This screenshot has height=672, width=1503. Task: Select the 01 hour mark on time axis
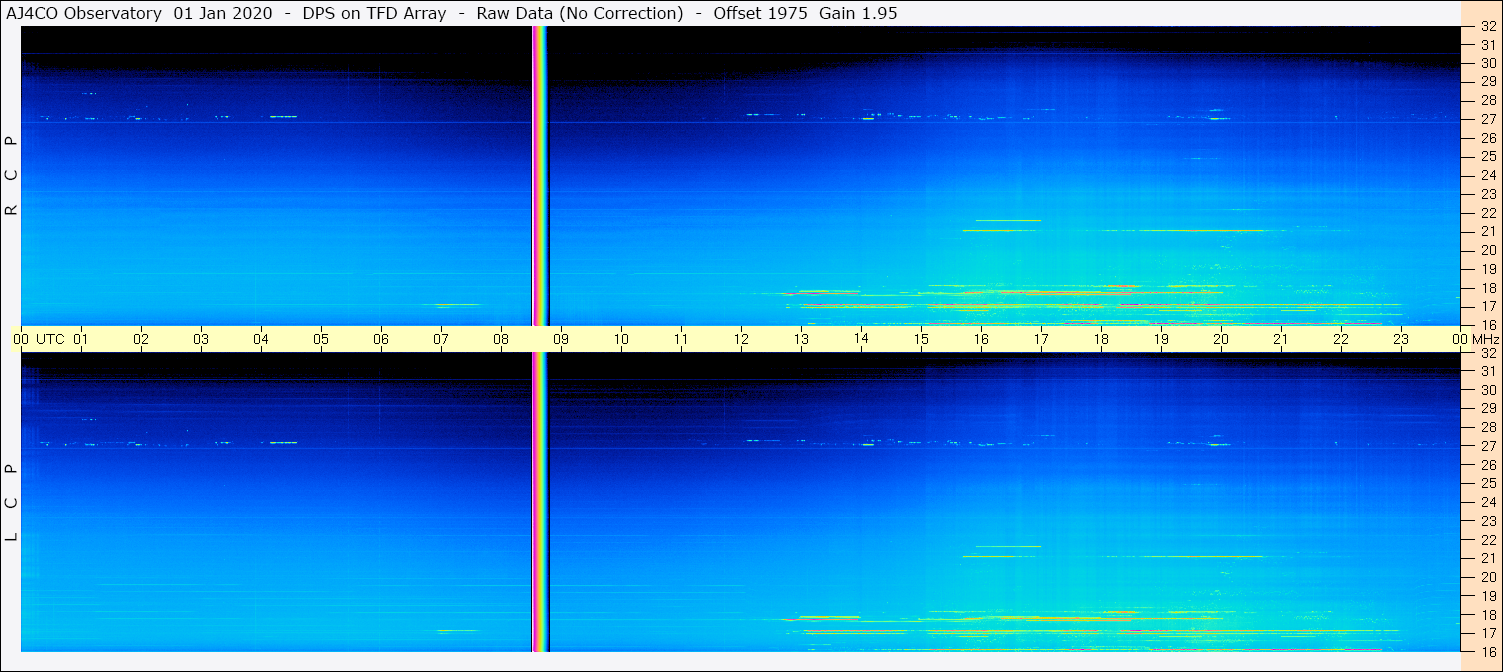(81, 339)
